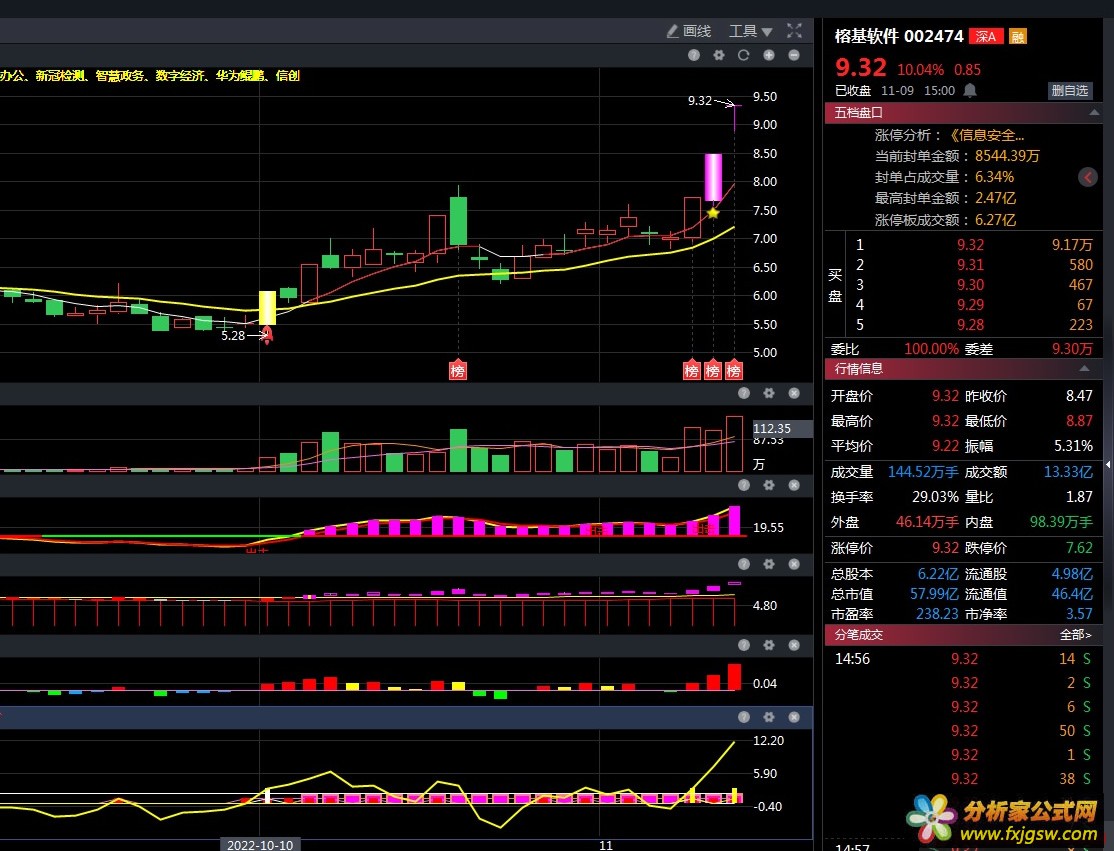Select the 智慧政务 concept tag

(x=120, y=75)
